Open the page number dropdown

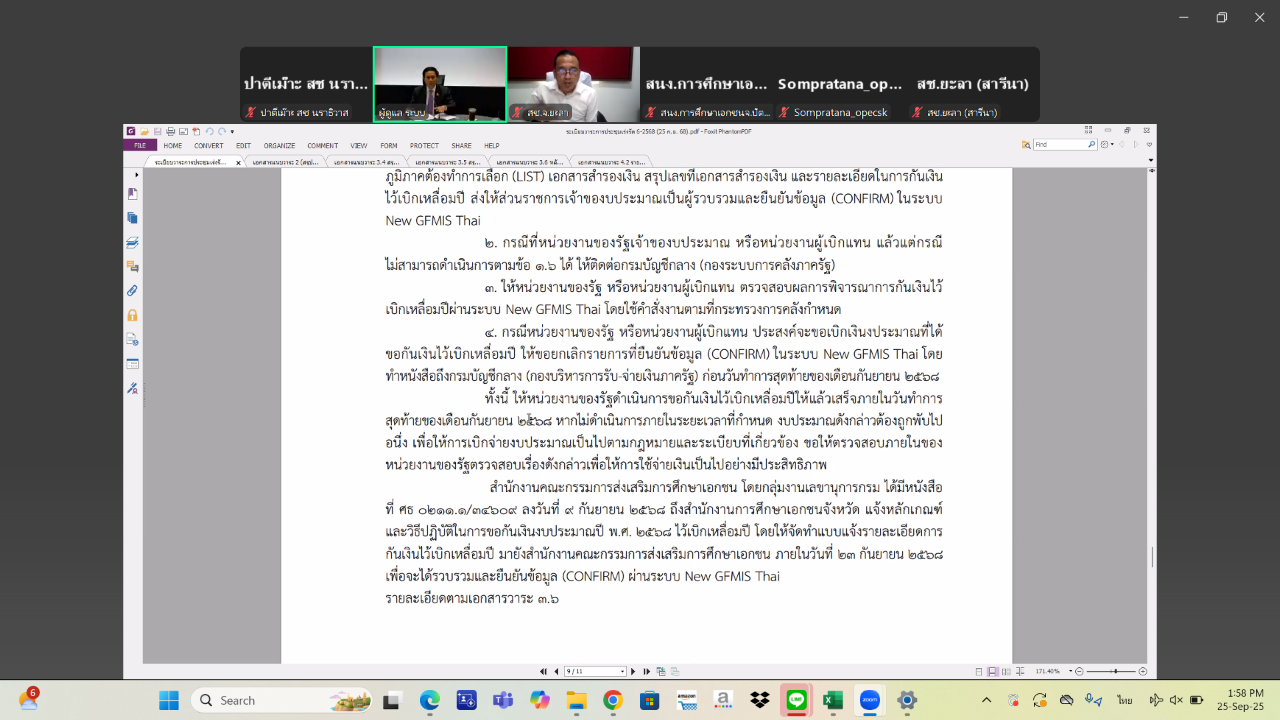[x=623, y=671]
